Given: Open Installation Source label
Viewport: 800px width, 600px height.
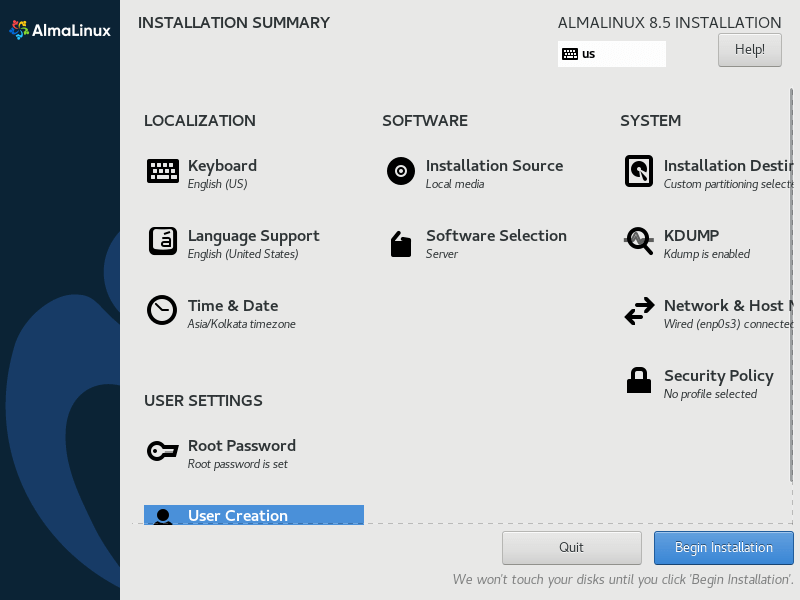Looking at the screenshot, I should (494, 166).
